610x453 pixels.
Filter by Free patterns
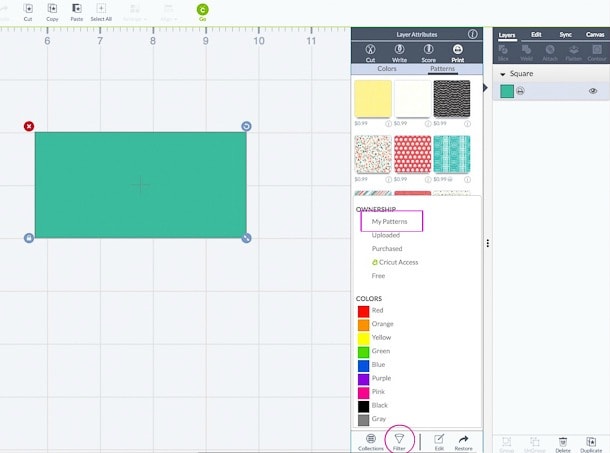tap(378, 276)
